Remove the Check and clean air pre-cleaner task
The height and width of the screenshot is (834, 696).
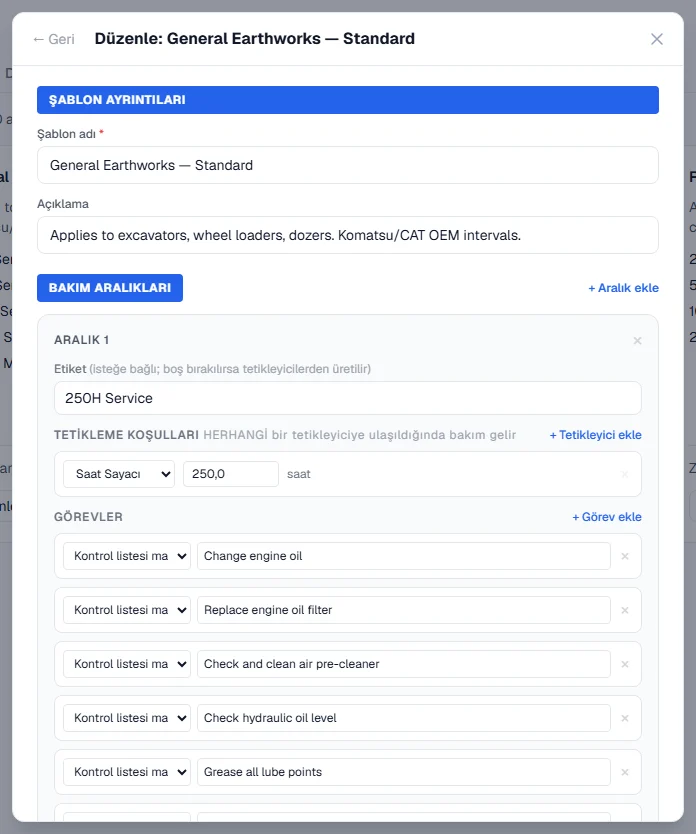coord(625,664)
